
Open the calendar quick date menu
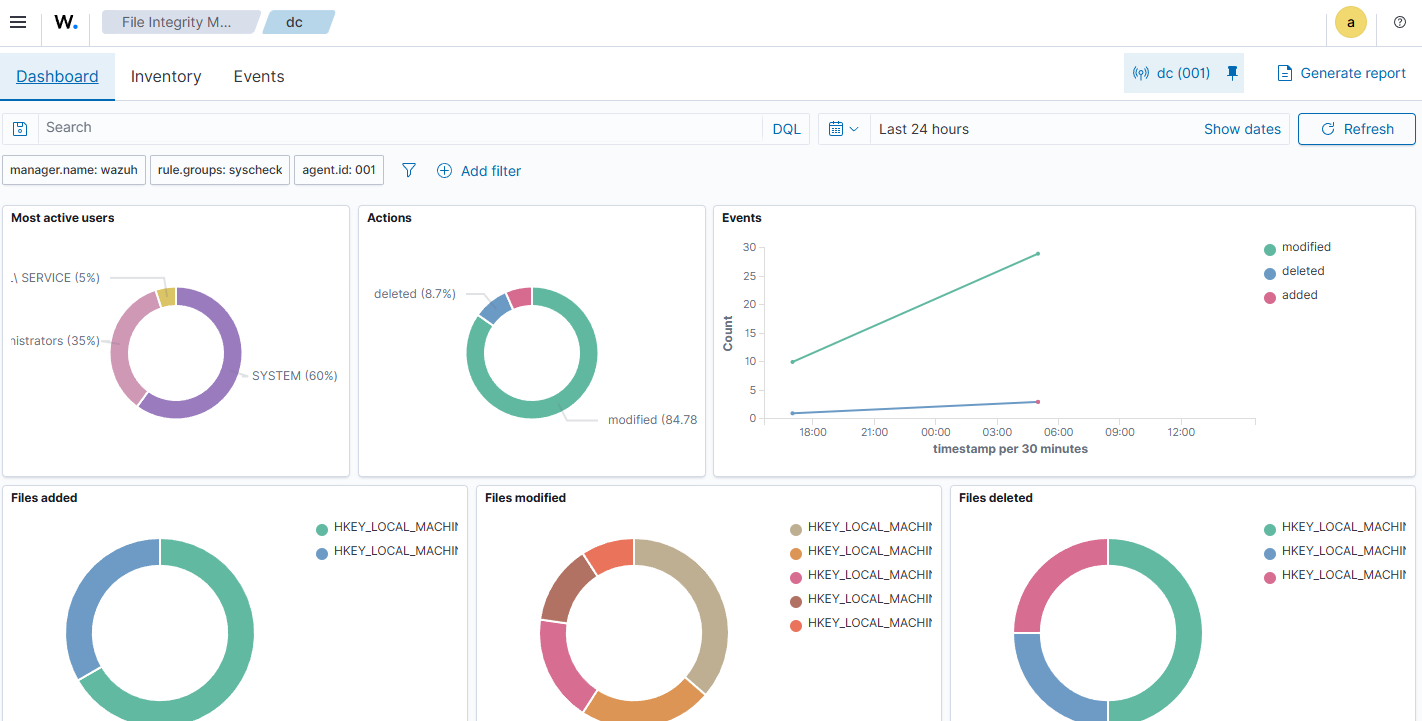pyautogui.click(x=843, y=129)
